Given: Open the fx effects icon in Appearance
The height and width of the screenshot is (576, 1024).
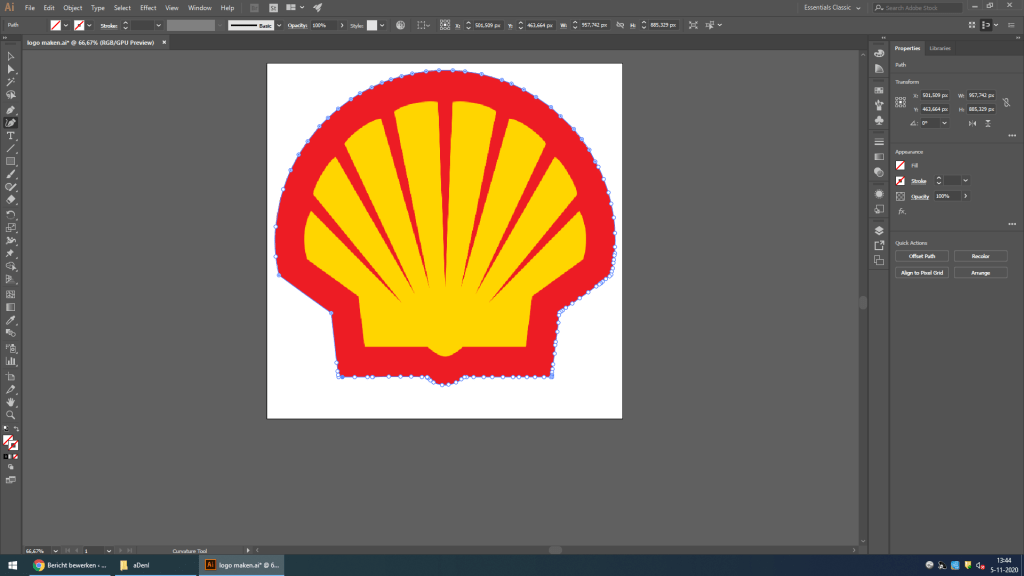Looking at the screenshot, I should (901, 211).
